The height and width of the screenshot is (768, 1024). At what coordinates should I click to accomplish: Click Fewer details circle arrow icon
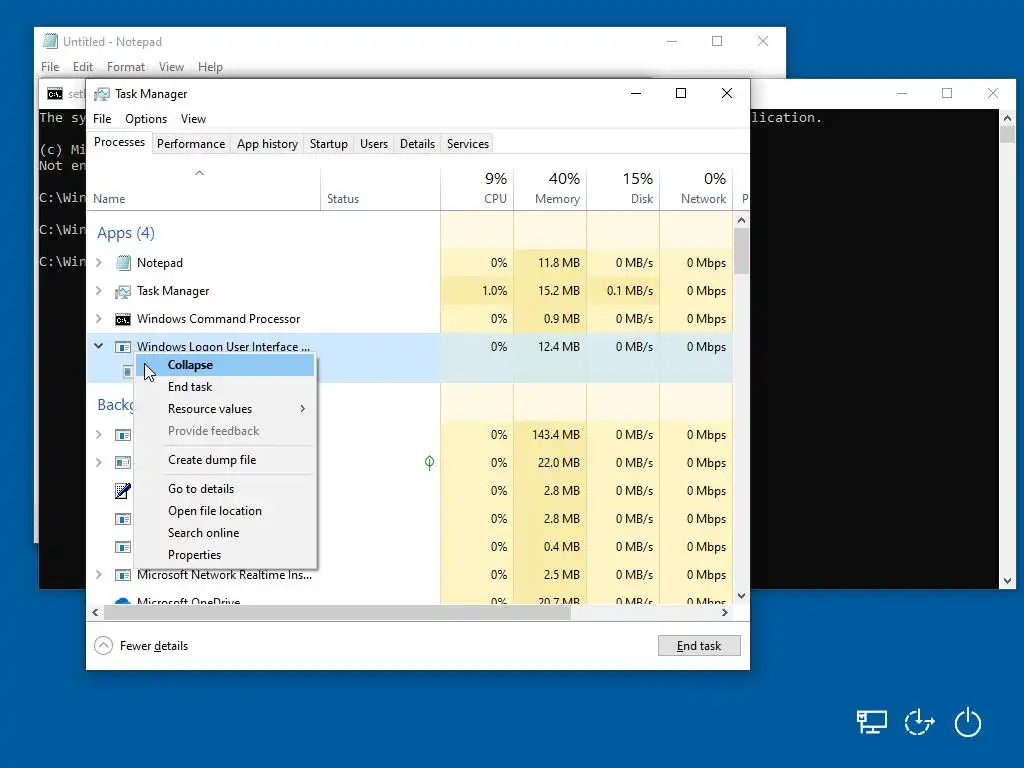[x=103, y=646]
